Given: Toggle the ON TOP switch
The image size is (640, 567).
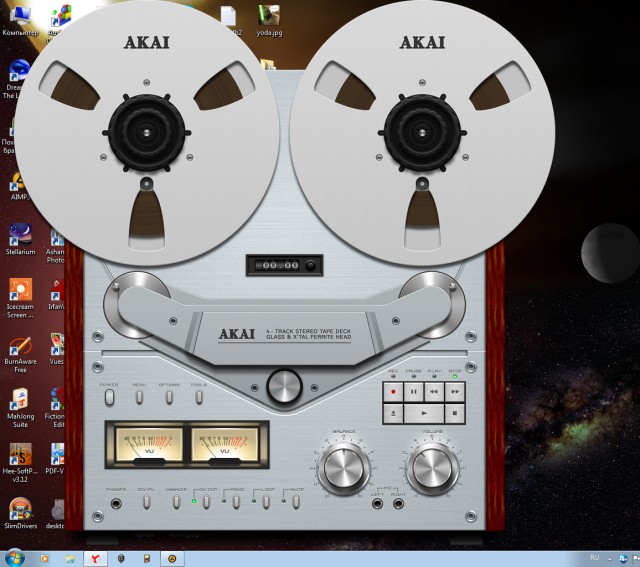Looking at the screenshot, I should tap(207, 502).
